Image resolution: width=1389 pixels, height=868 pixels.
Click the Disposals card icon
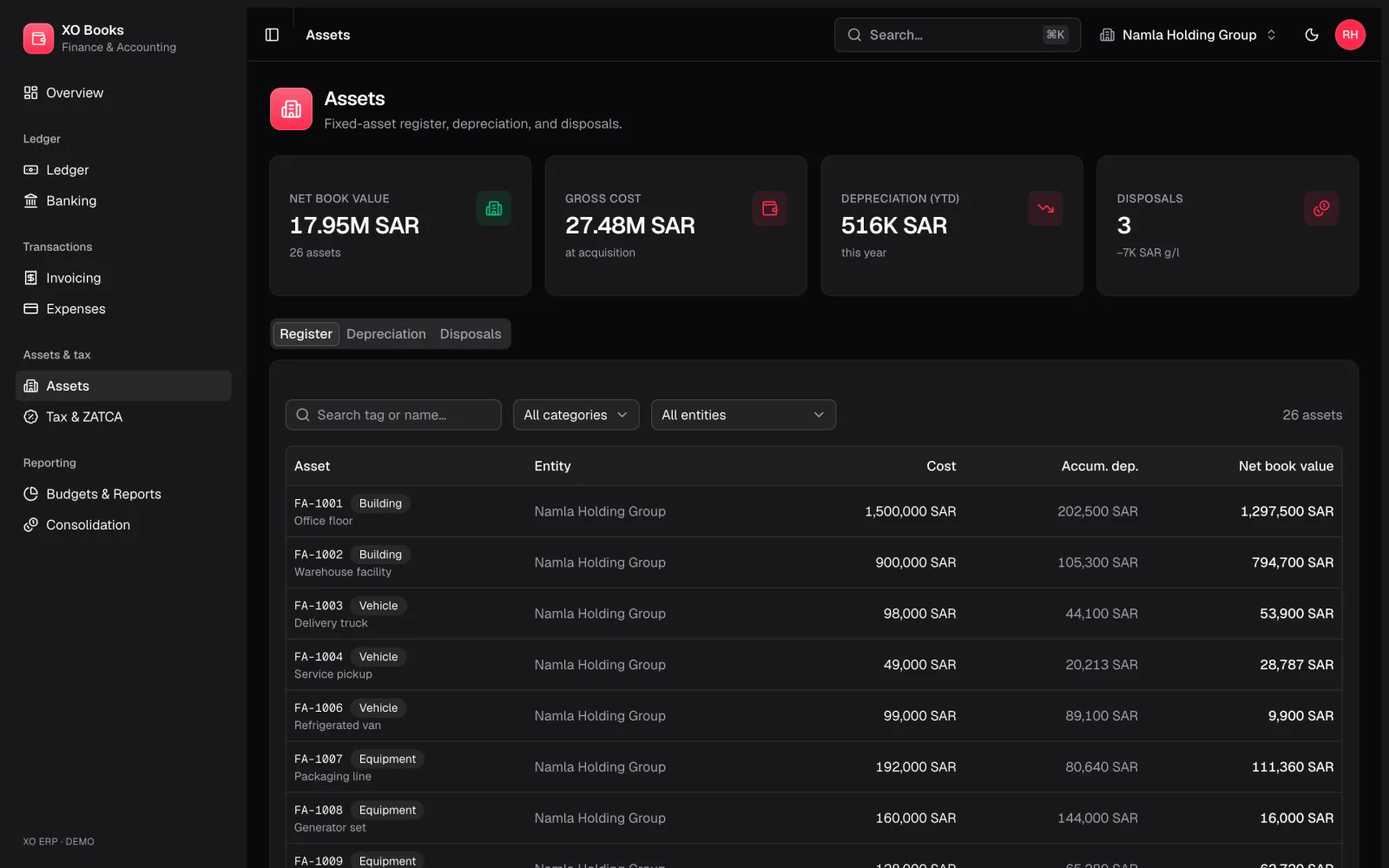click(1321, 208)
